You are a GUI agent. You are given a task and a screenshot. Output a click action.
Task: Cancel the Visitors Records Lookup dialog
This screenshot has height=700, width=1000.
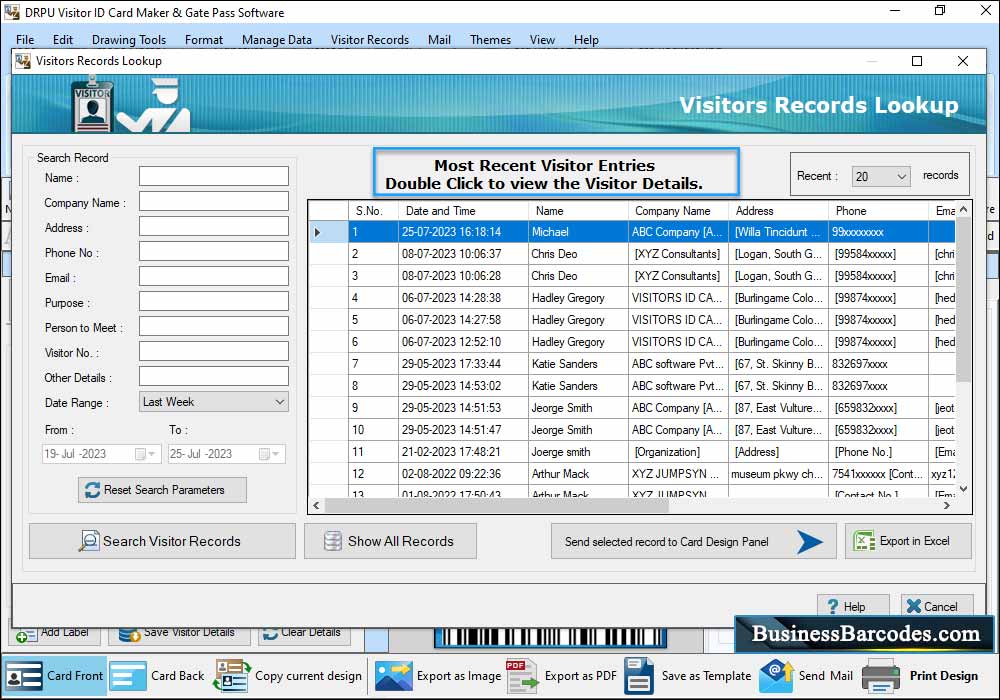937,606
